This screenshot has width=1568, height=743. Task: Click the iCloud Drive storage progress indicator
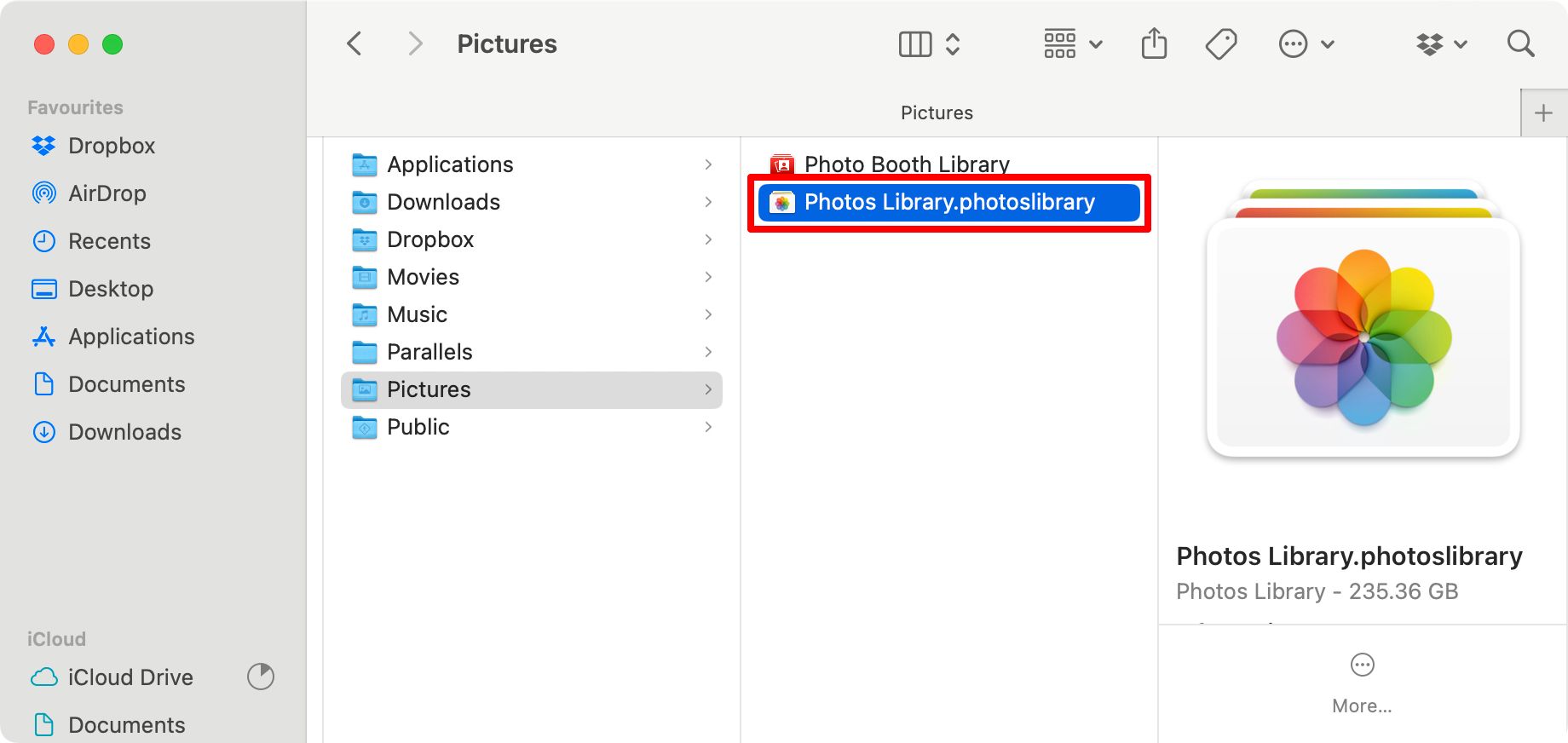click(x=261, y=677)
